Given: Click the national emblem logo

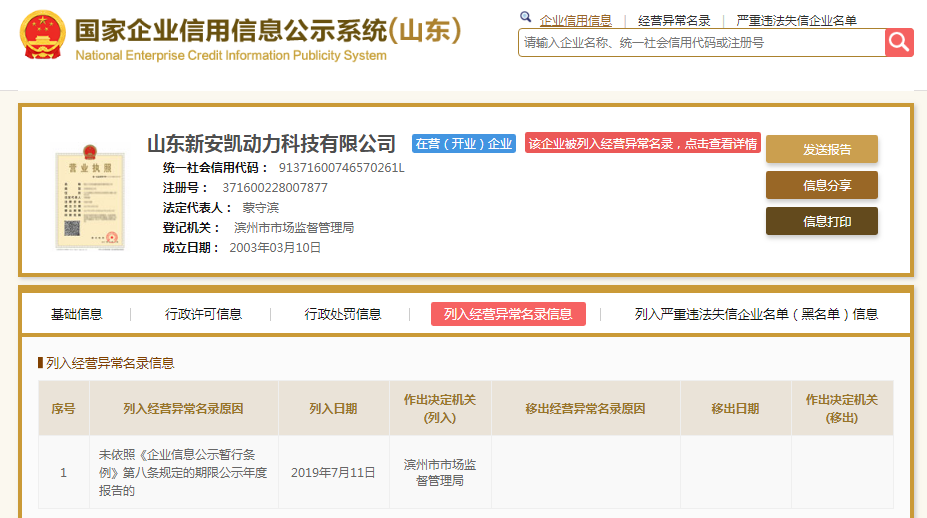Looking at the screenshot, I should pyautogui.click(x=43, y=36).
